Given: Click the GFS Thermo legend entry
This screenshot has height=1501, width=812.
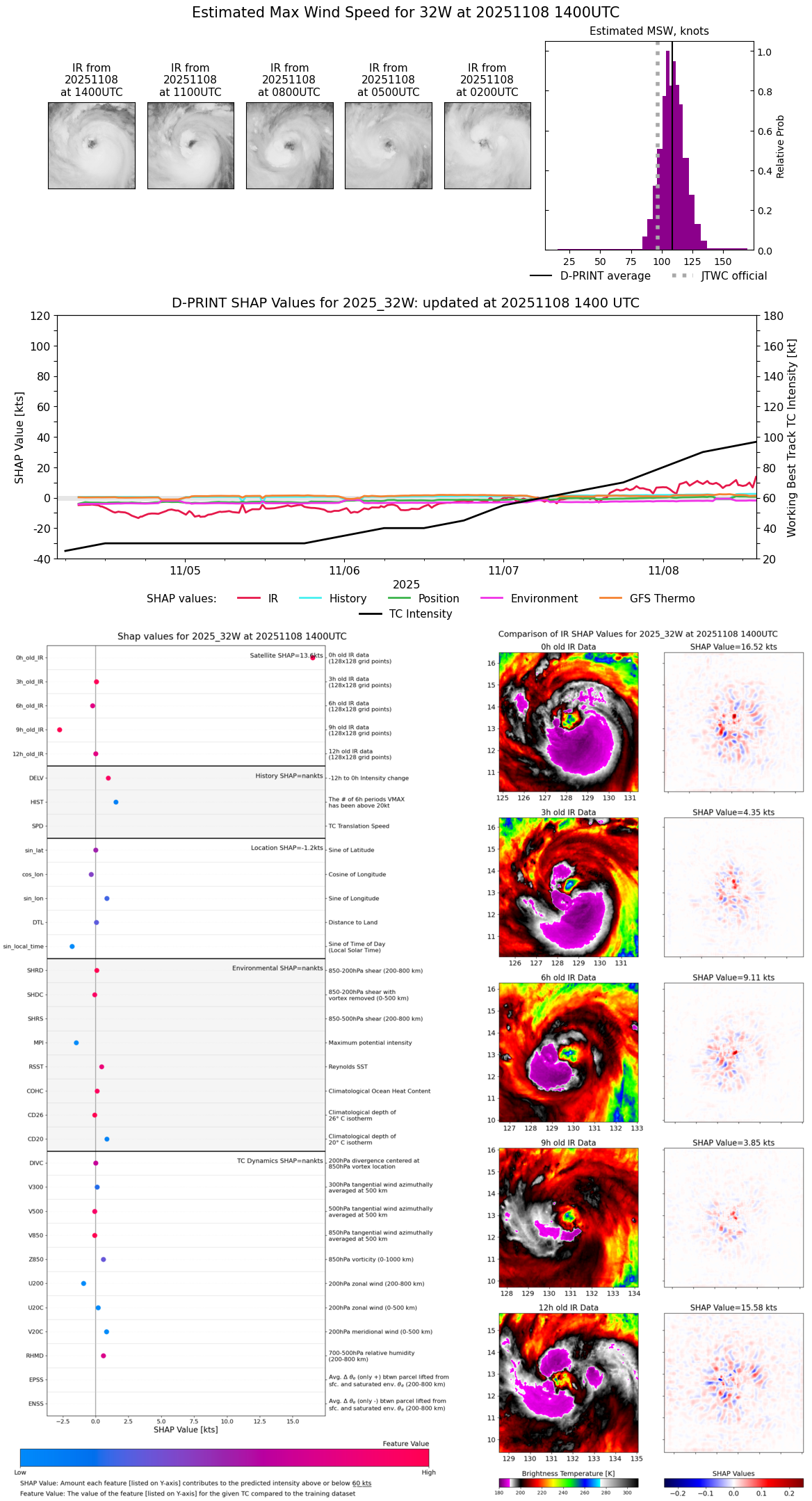Looking at the screenshot, I should coord(647,599).
